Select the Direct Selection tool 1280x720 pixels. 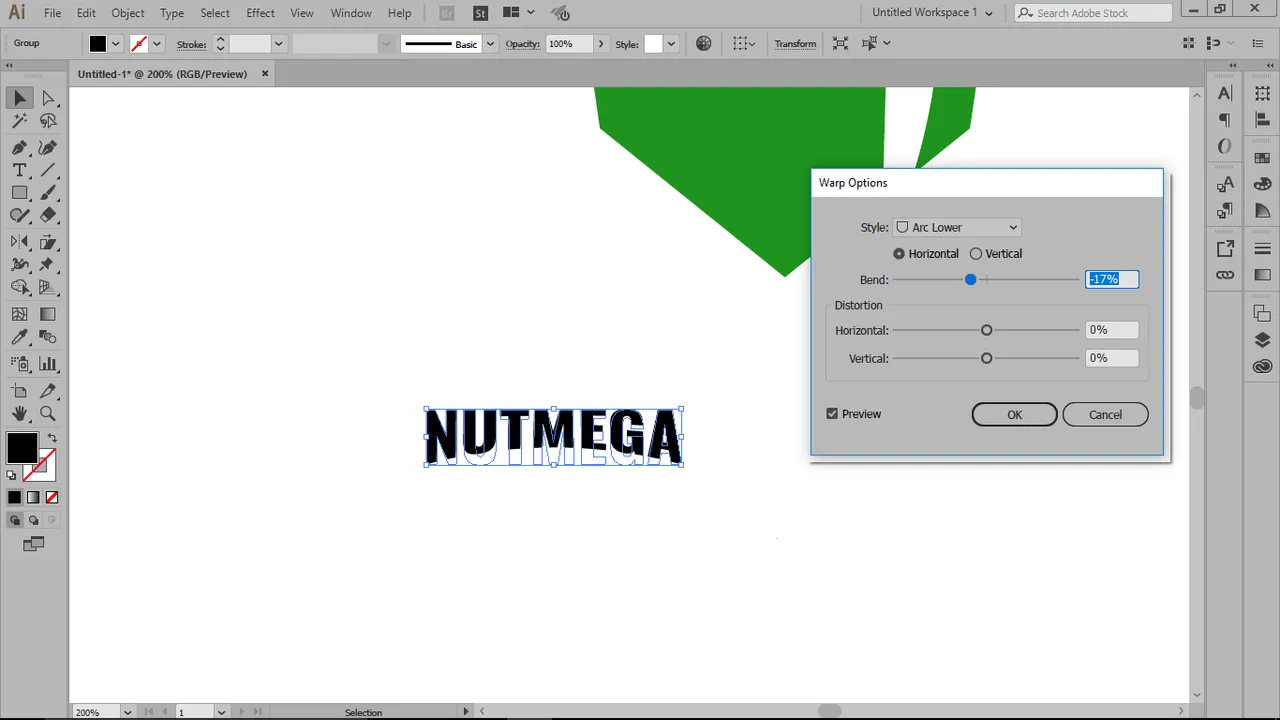[x=48, y=98]
